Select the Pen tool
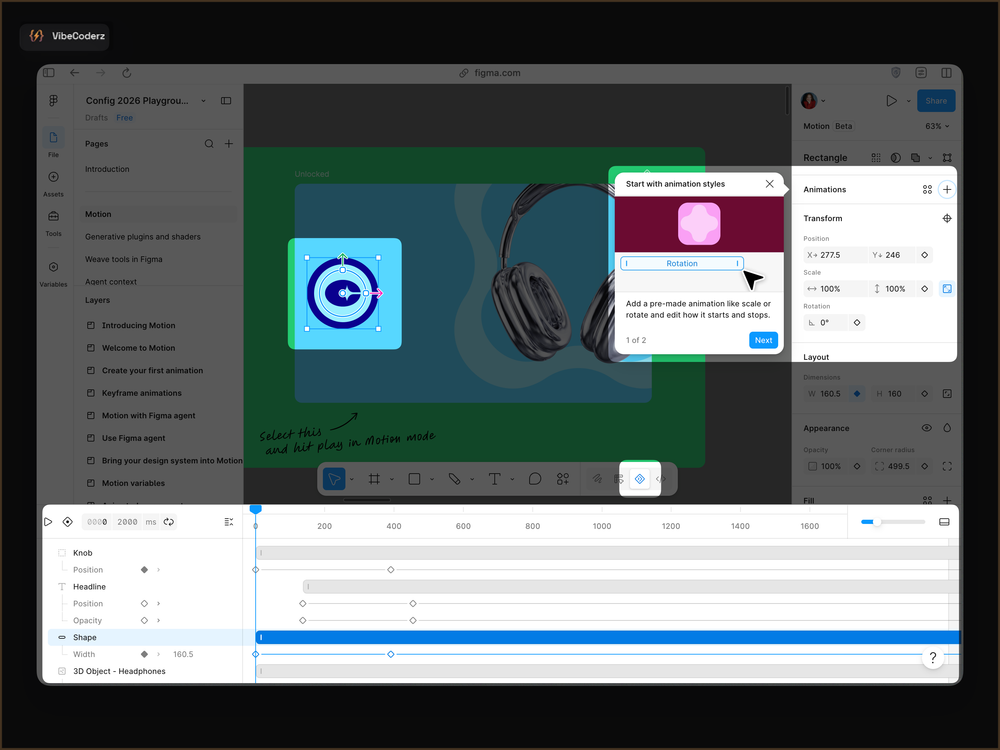The width and height of the screenshot is (1000, 750). 454,479
